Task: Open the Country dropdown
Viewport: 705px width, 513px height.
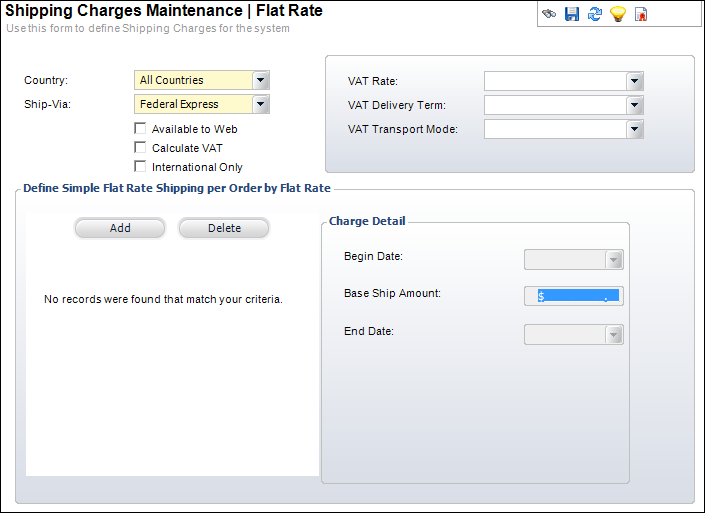Action: click(x=261, y=80)
